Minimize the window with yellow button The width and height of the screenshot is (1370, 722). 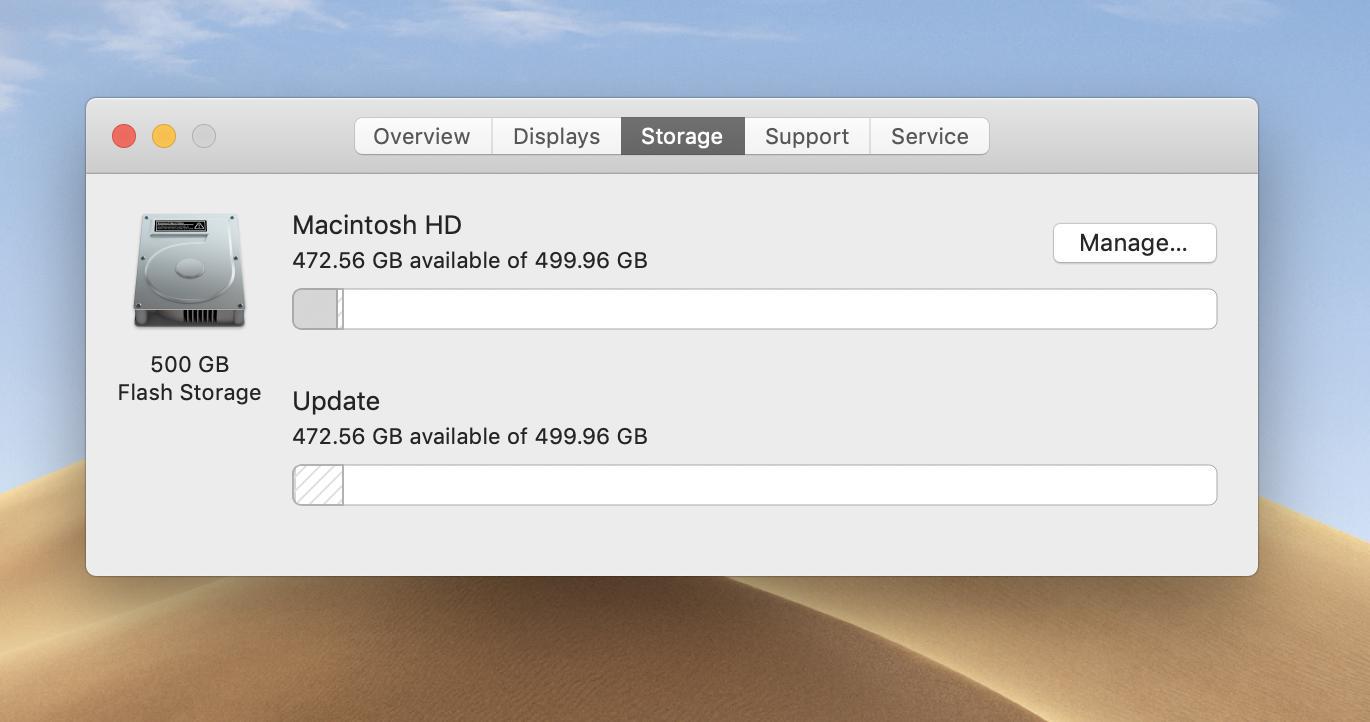click(164, 136)
